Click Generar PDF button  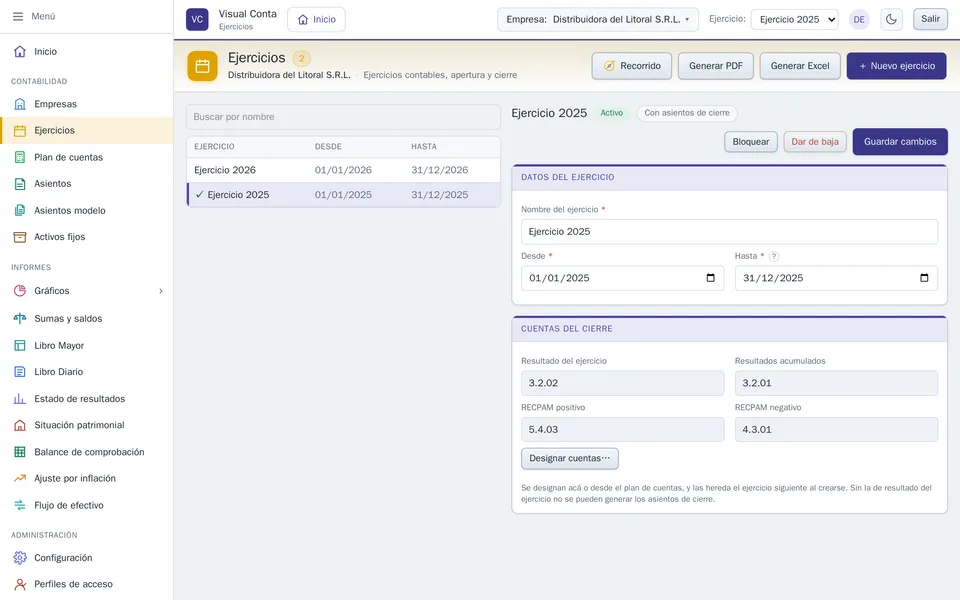[716, 66]
